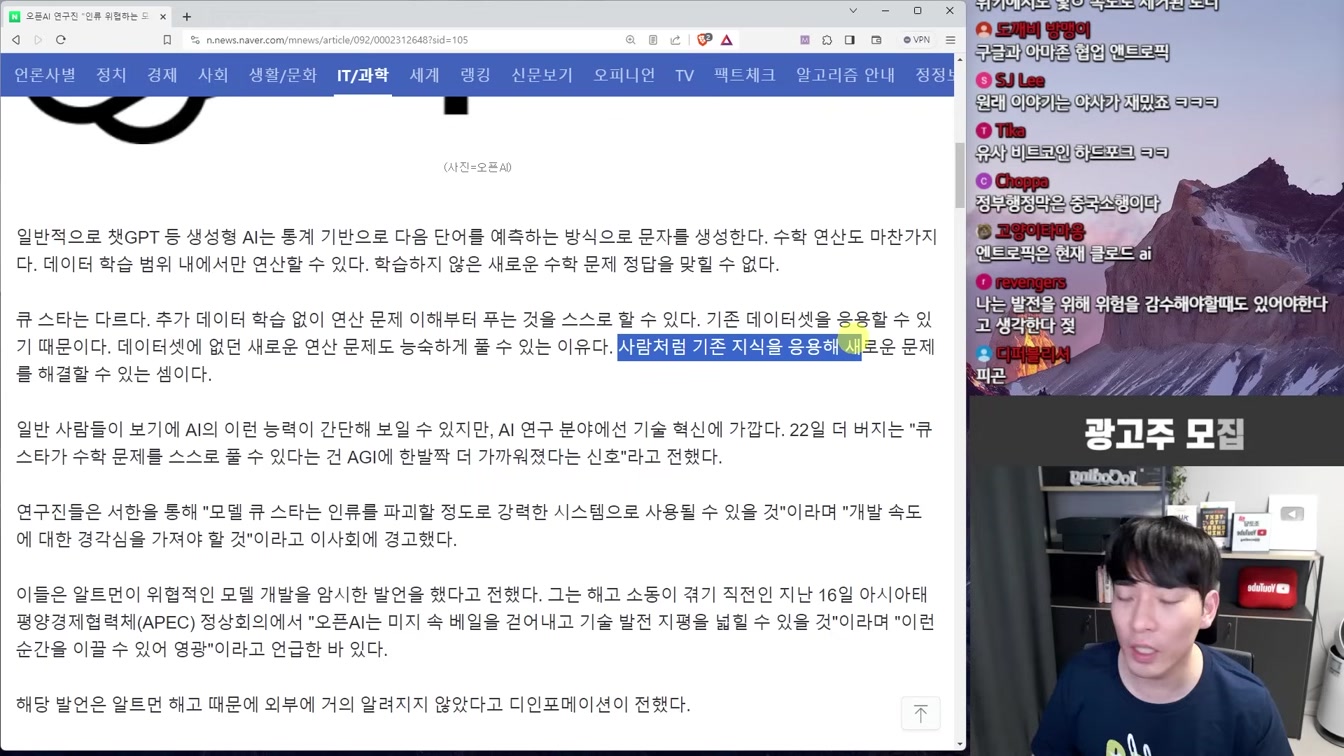The height and width of the screenshot is (756, 1344).
Task: Click the photo caption (사진=오픈AI)
Action: [x=477, y=167]
